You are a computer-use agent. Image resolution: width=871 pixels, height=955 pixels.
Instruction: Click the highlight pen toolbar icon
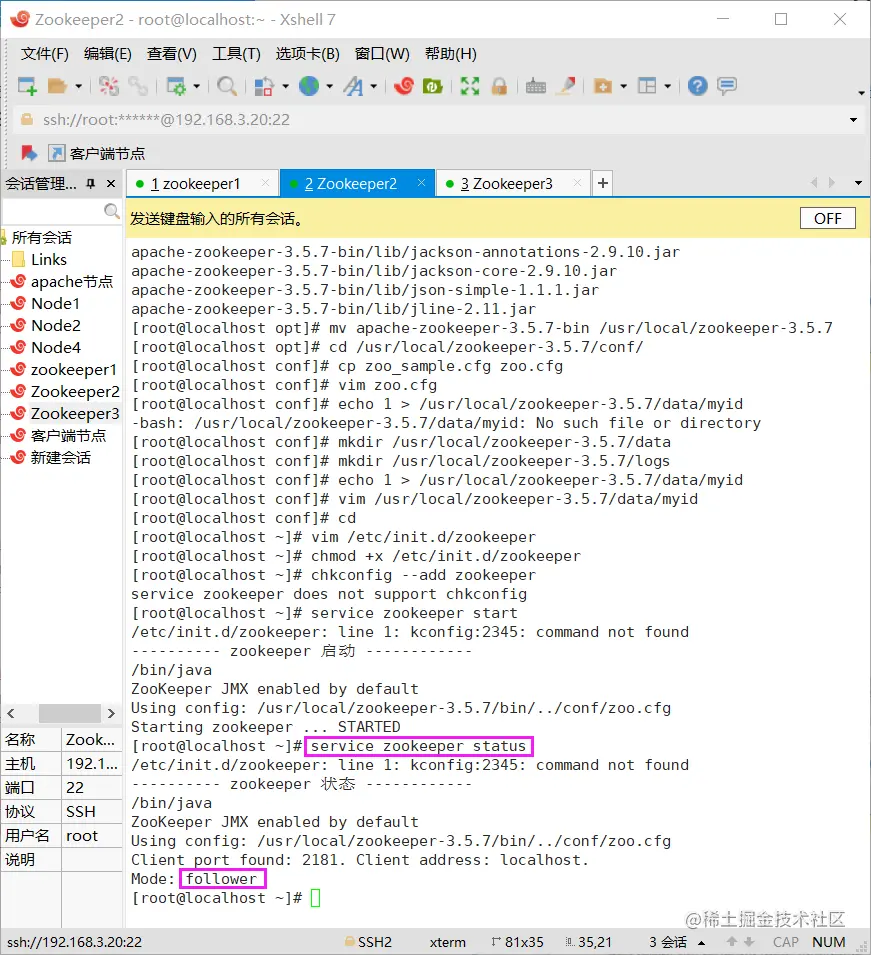[x=566, y=86]
